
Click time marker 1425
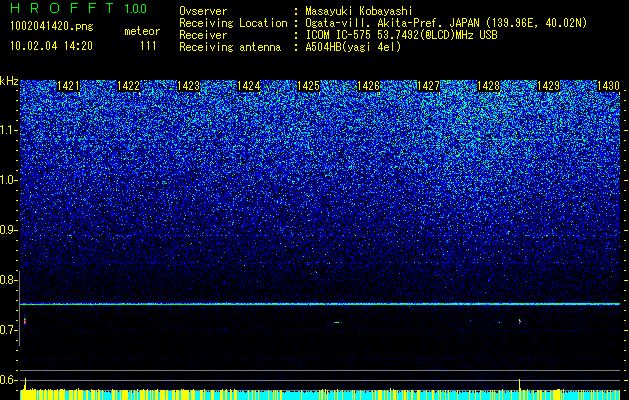(308, 86)
